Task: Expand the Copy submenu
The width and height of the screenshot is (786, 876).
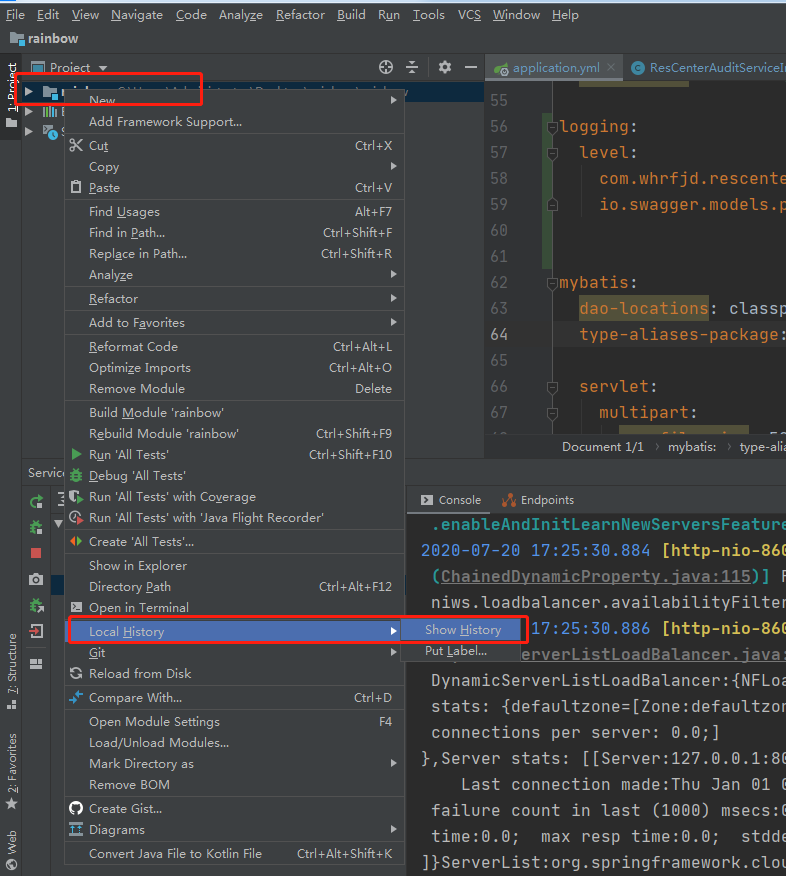Action: [x=234, y=167]
